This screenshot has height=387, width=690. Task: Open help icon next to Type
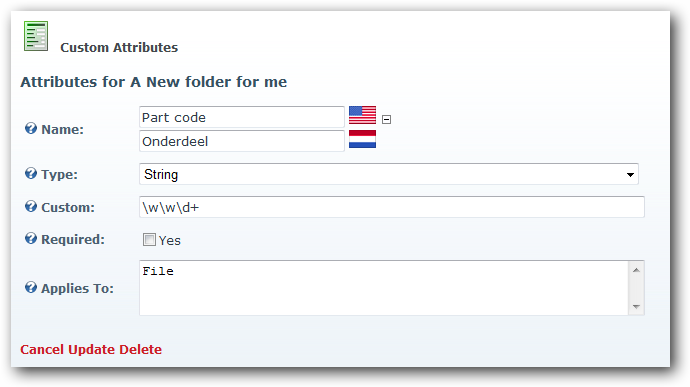tap(31, 173)
